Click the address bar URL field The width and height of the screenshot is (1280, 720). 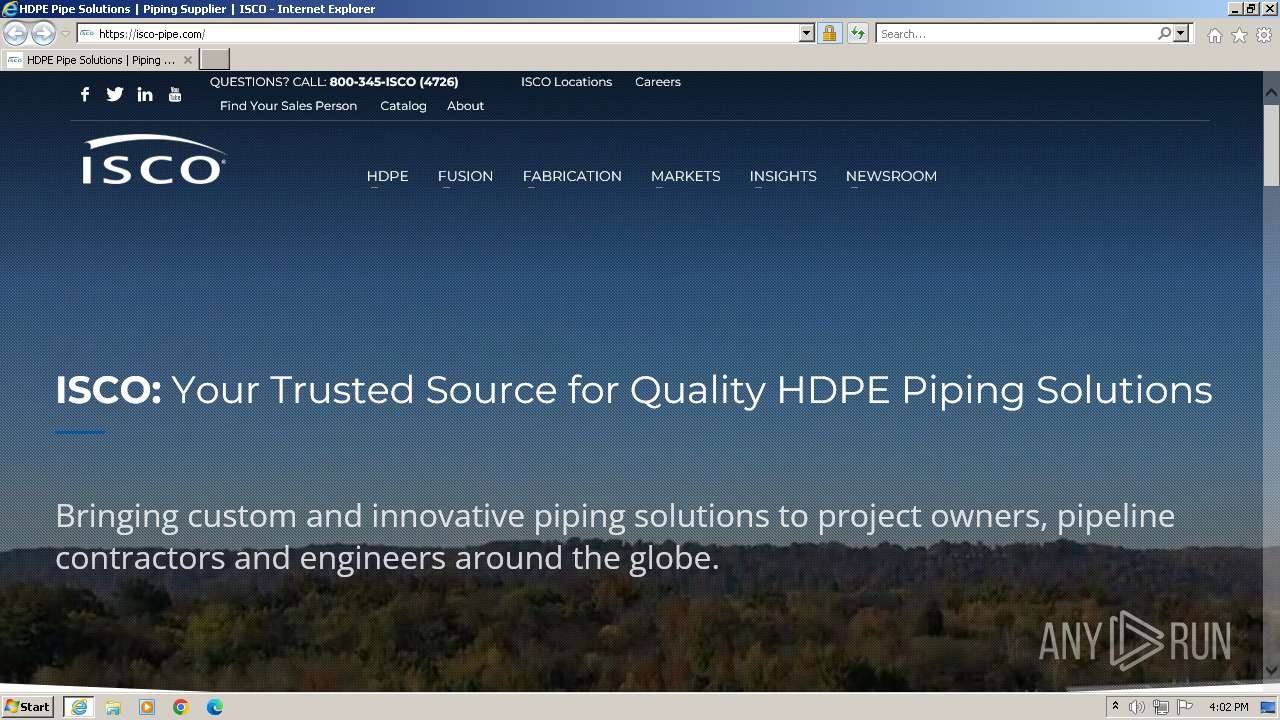(446, 33)
